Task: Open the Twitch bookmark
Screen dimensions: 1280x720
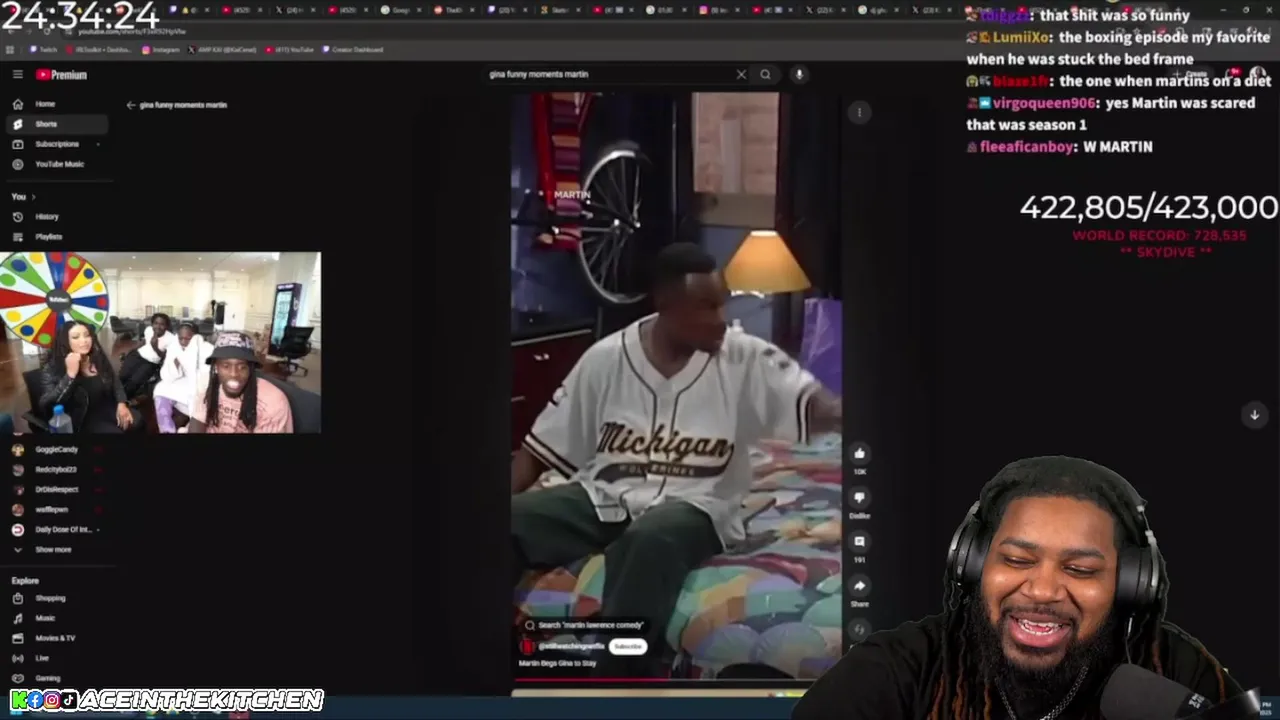Action: [x=43, y=49]
